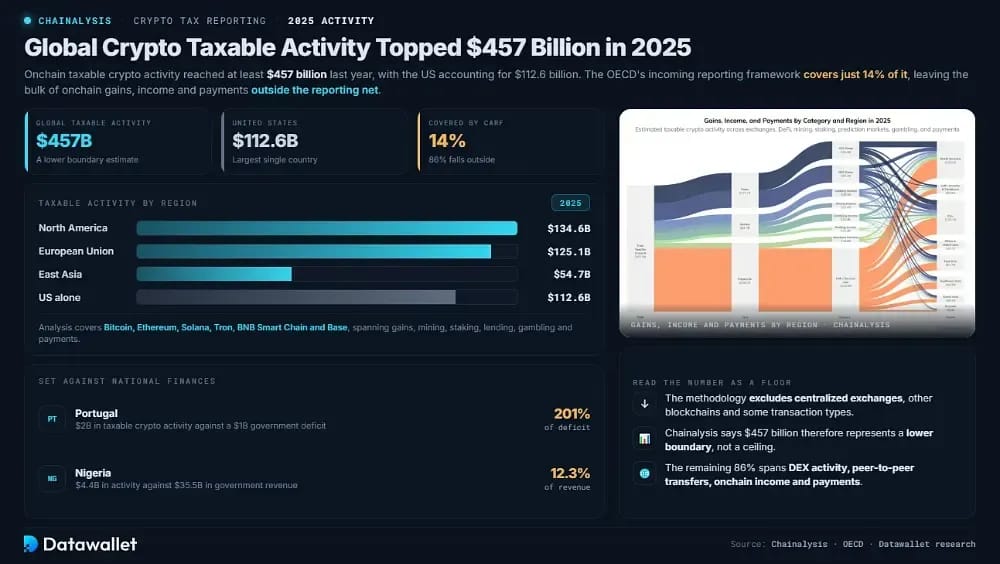Click the $457B global taxable activity card
1000x564 pixels.
click(x=118, y=142)
